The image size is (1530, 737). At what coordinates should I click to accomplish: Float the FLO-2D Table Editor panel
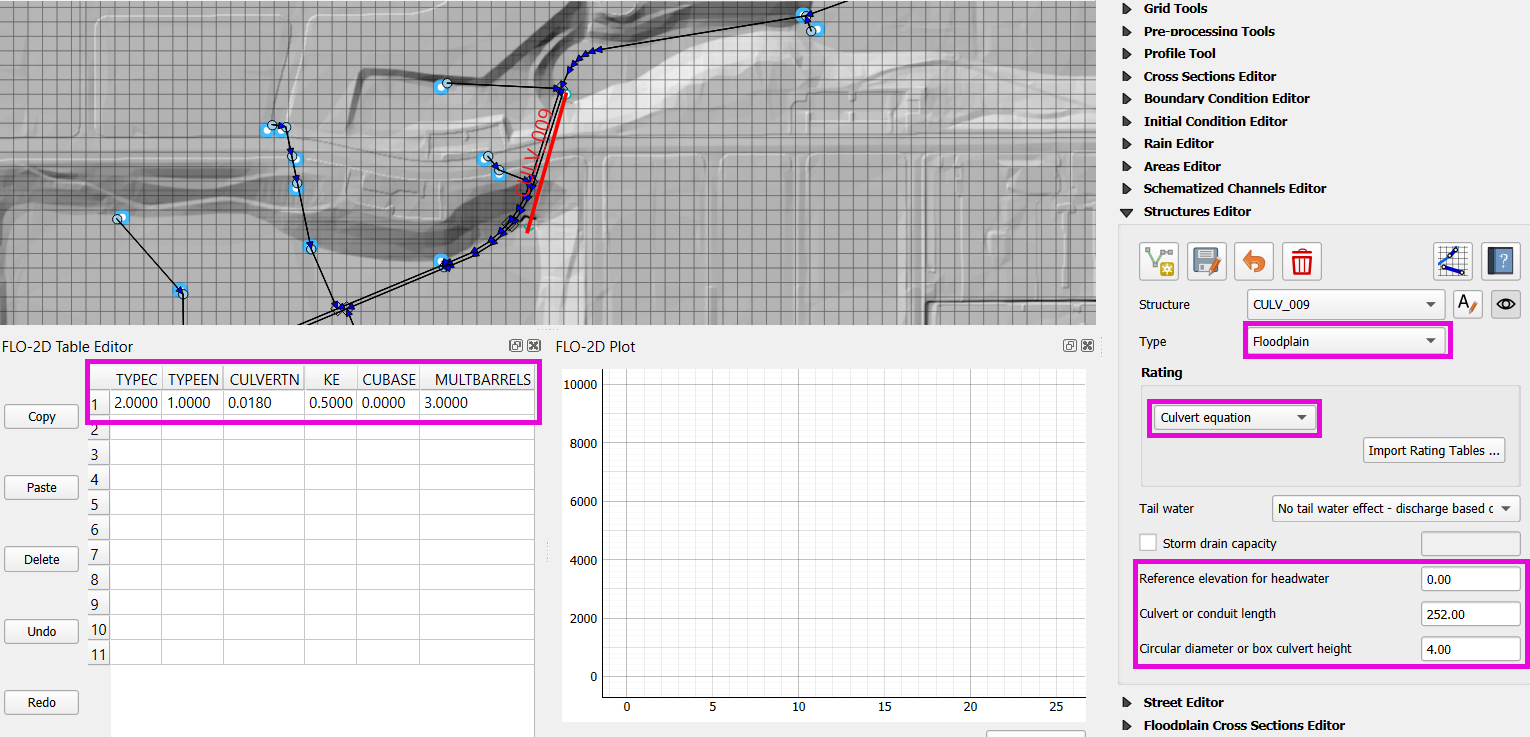click(x=516, y=346)
